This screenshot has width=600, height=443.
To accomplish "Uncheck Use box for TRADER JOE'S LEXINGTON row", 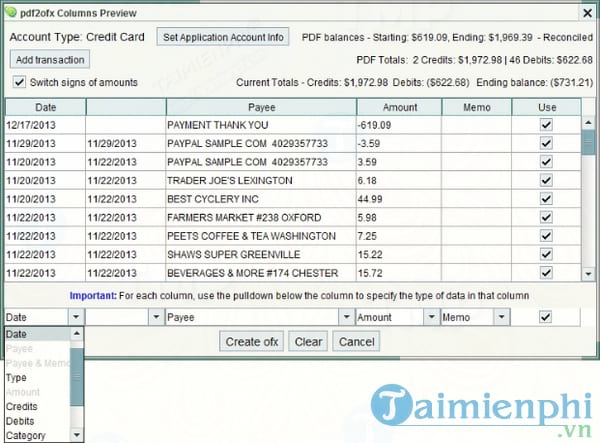I will pyautogui.click(x=545, y=180).
